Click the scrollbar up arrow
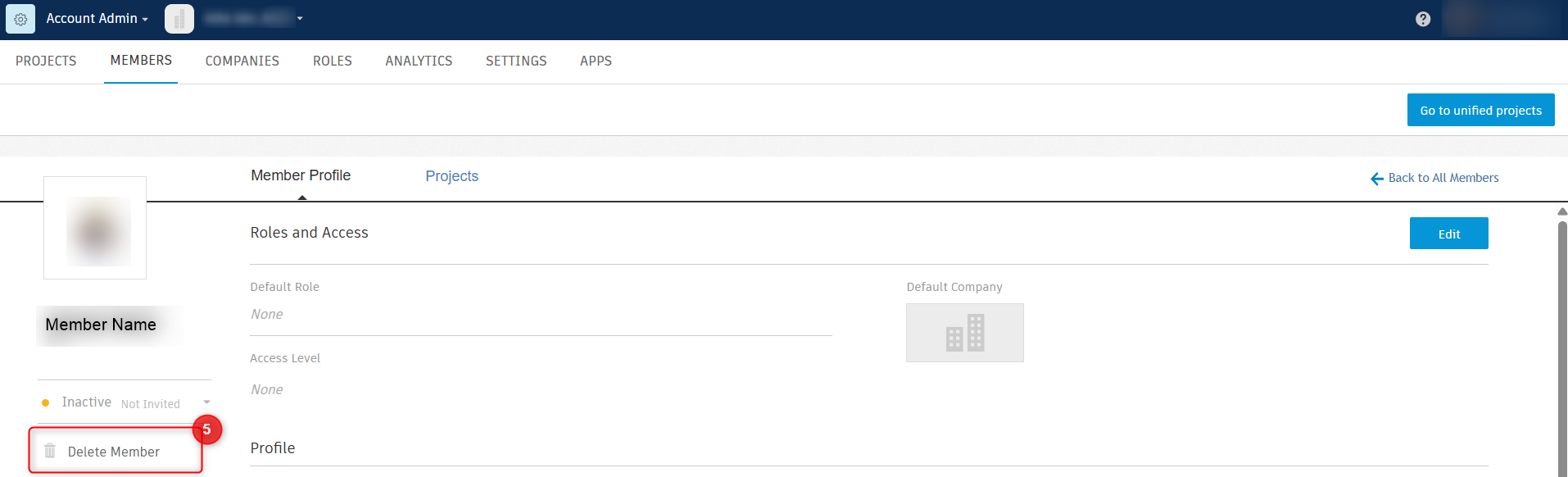The image size is (1568, 477). coord(1562,211)
